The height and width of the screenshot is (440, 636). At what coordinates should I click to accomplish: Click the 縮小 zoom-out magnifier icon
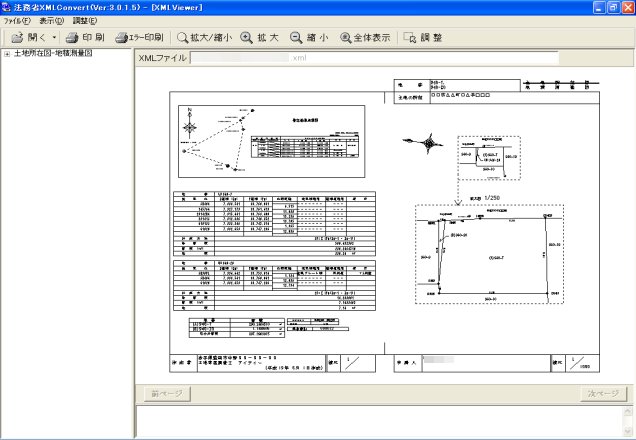pos(296,38)
